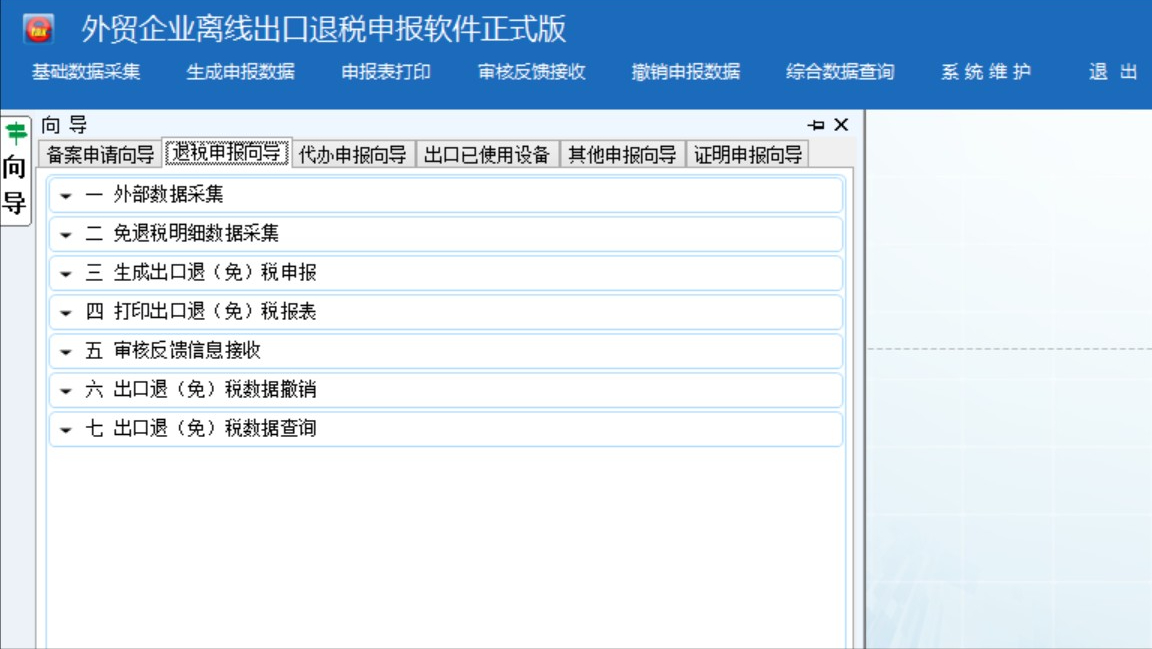Open the 基础数据采集 menu
The height and width of the screenshot is (649, 1152).
86,71
